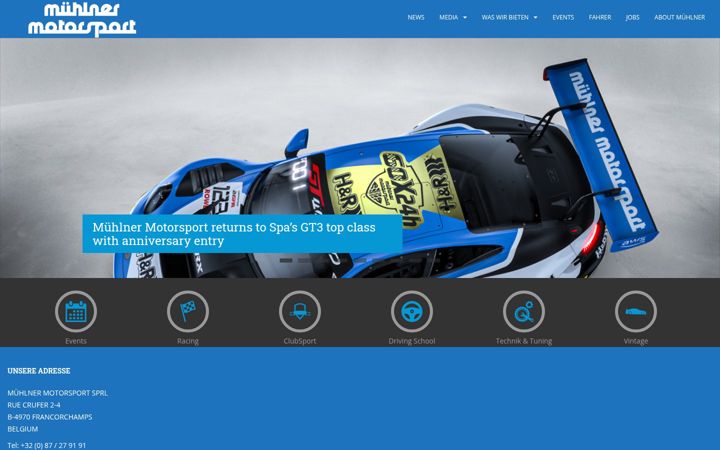Image resolution: width=720 pixels, height=450 pixels.
Task: Open the JOBS page
Action: [632, 17]
